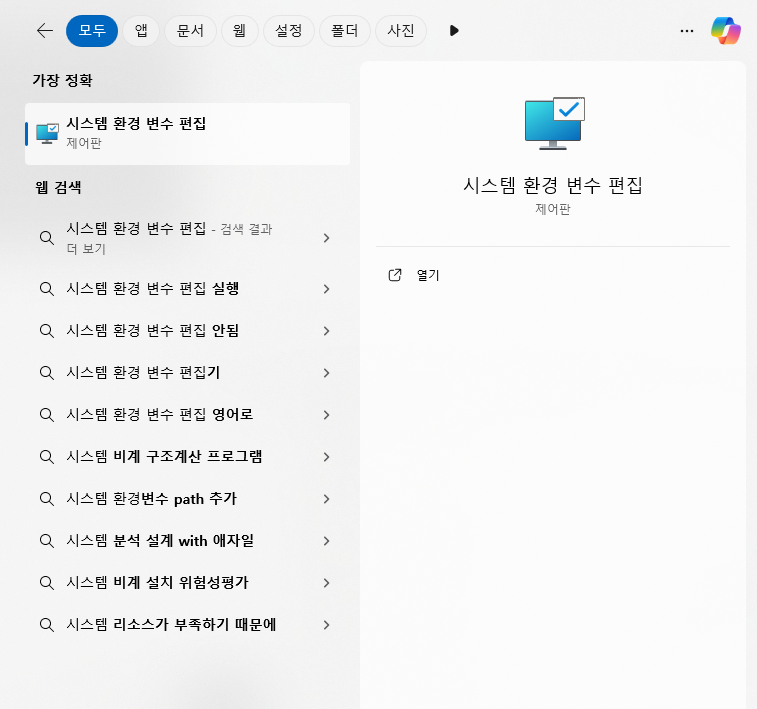Click the 시스템 환경 변수 편집 title in preview pane
Image resolution: width=757 pixels, height=709 pixels.
(x=553, y=185)
